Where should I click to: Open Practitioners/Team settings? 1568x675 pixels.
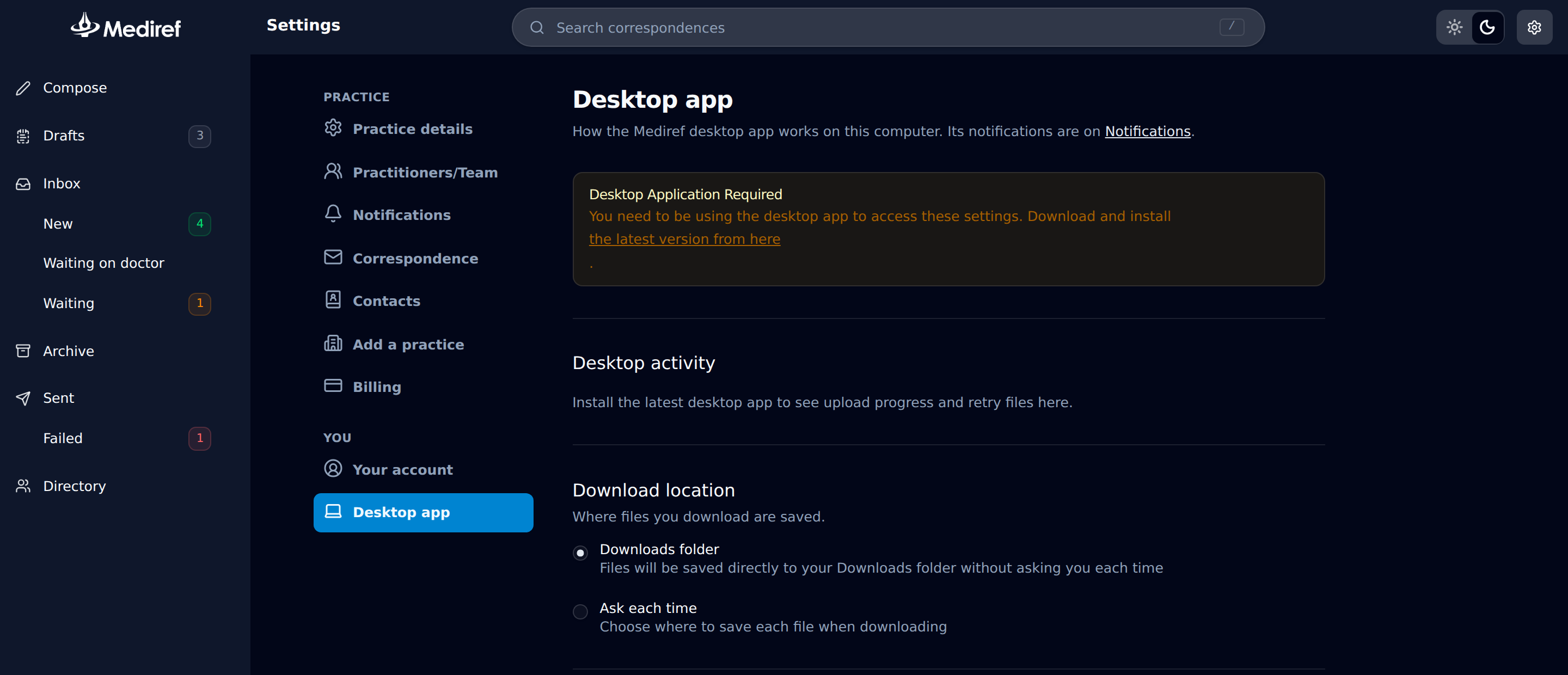click(423, 172)
